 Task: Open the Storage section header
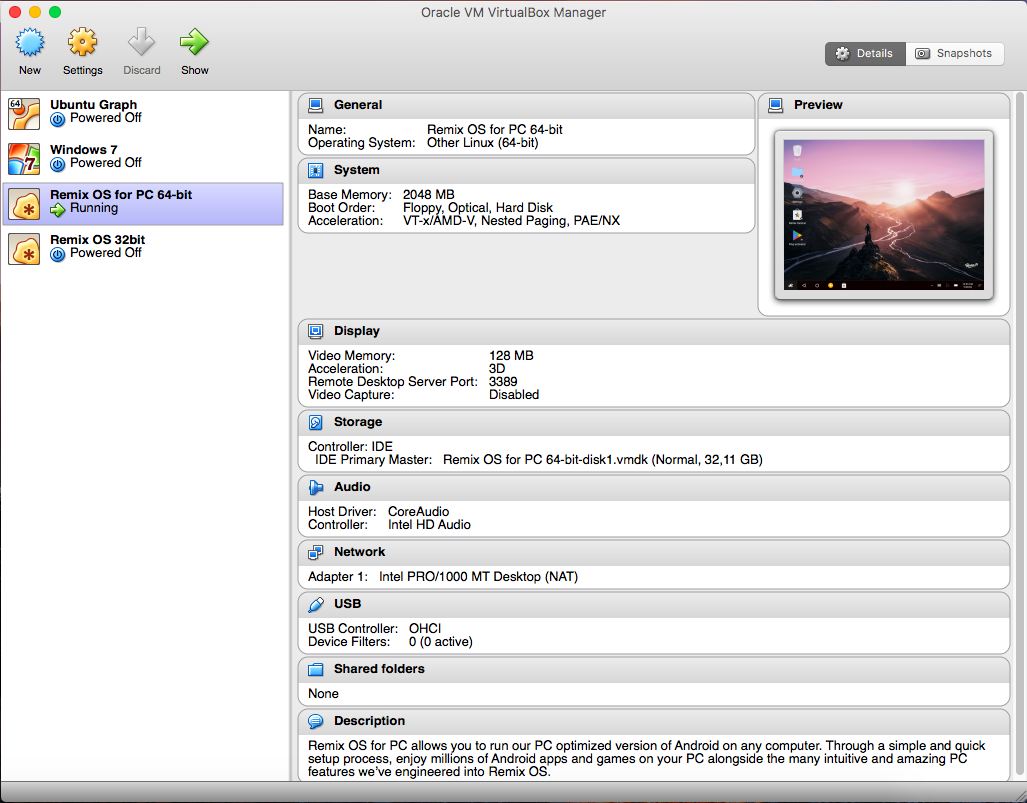pos(654,422)
